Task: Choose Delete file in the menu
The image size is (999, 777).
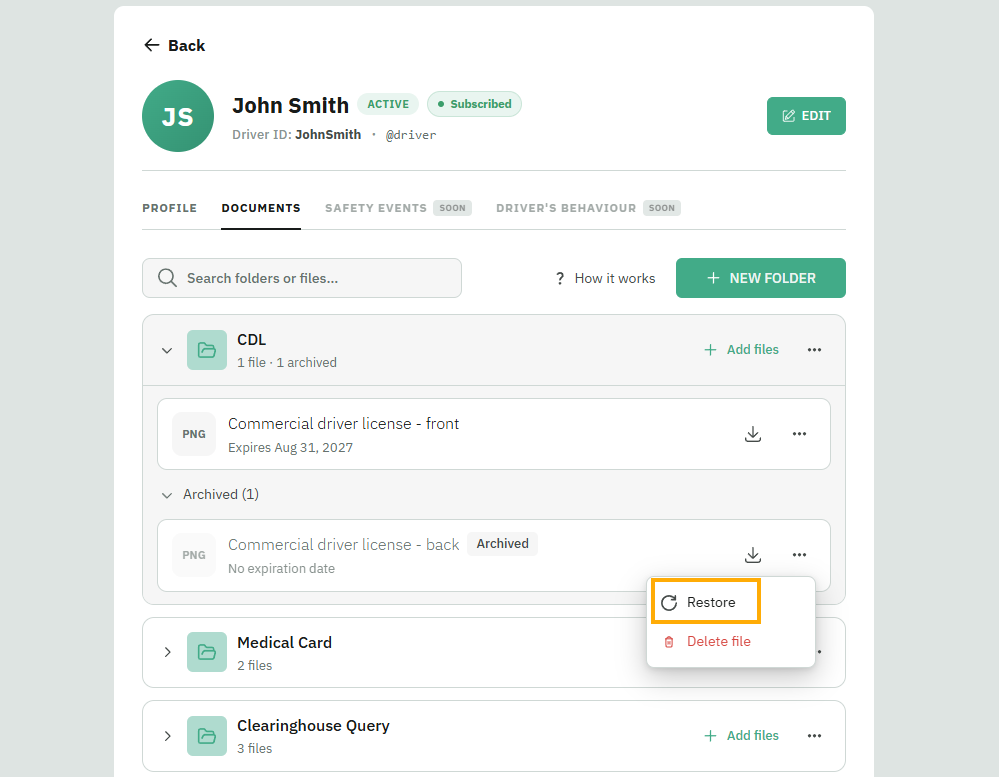Action: (707, 642)
